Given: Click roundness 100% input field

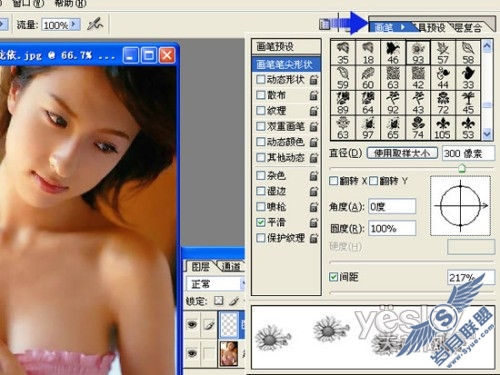Looking at the screenshot, I should pos(392,228).
